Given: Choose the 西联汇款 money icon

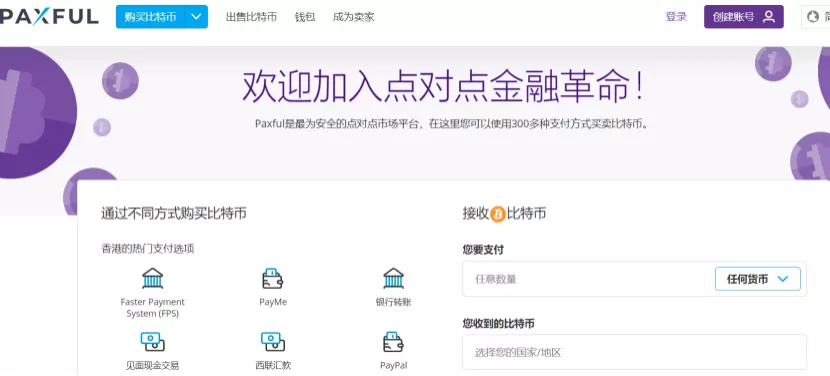Looking at the screenshot, I should (x=273, y=342).
